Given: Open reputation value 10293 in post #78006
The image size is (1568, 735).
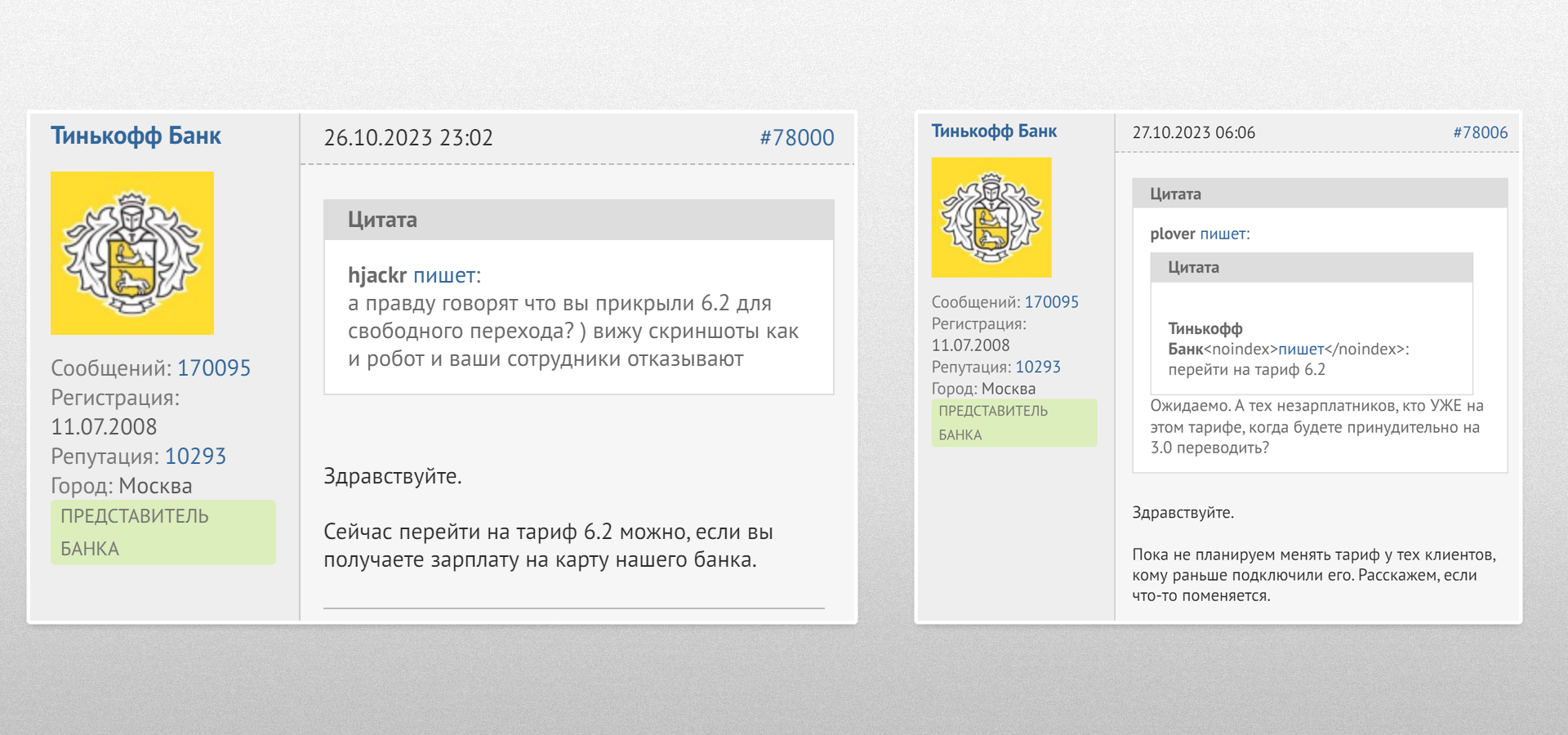Looking at the screenshot, I should click(x=1038, y=367).
